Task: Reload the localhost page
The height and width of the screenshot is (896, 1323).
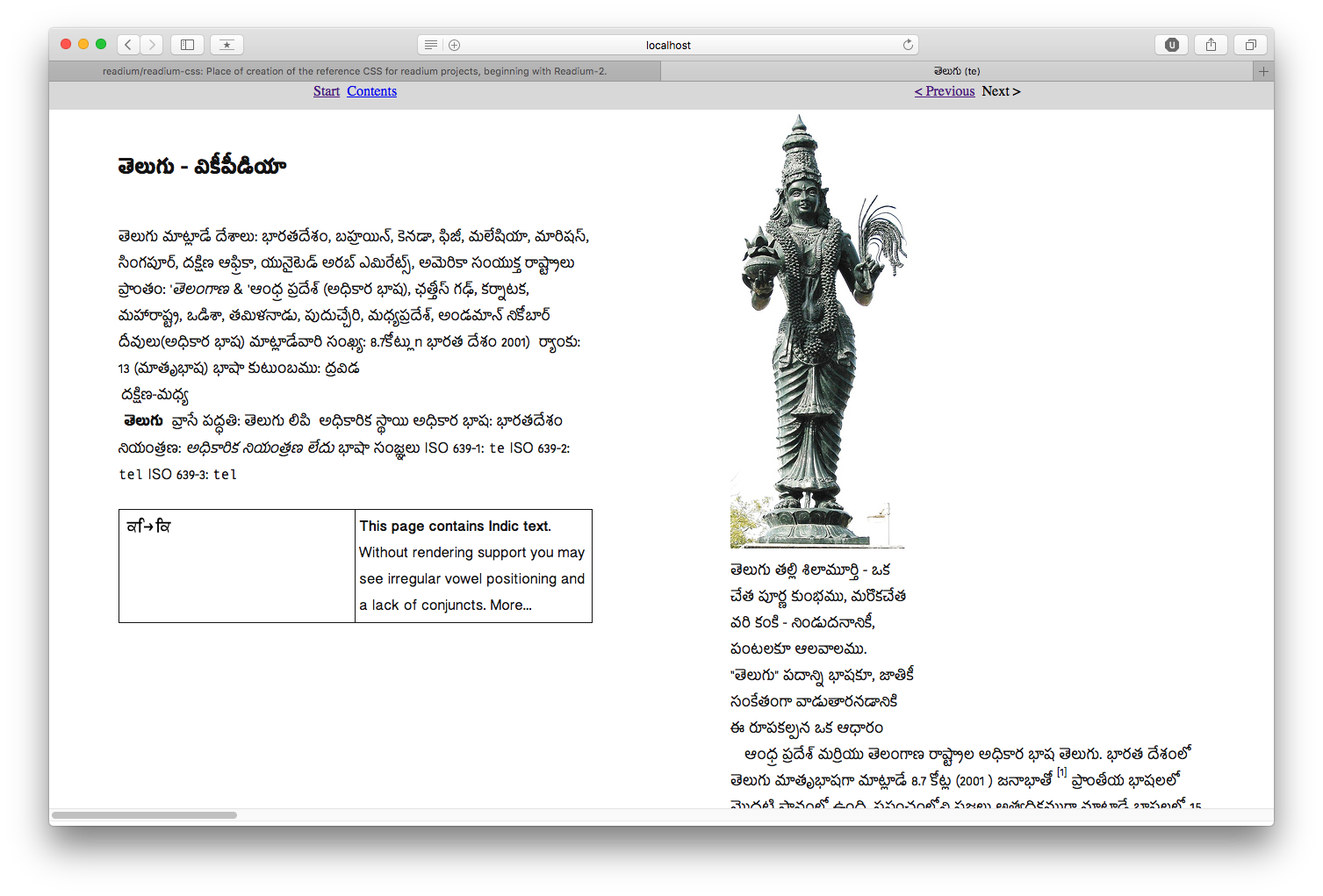Action: tap(908, 45)
